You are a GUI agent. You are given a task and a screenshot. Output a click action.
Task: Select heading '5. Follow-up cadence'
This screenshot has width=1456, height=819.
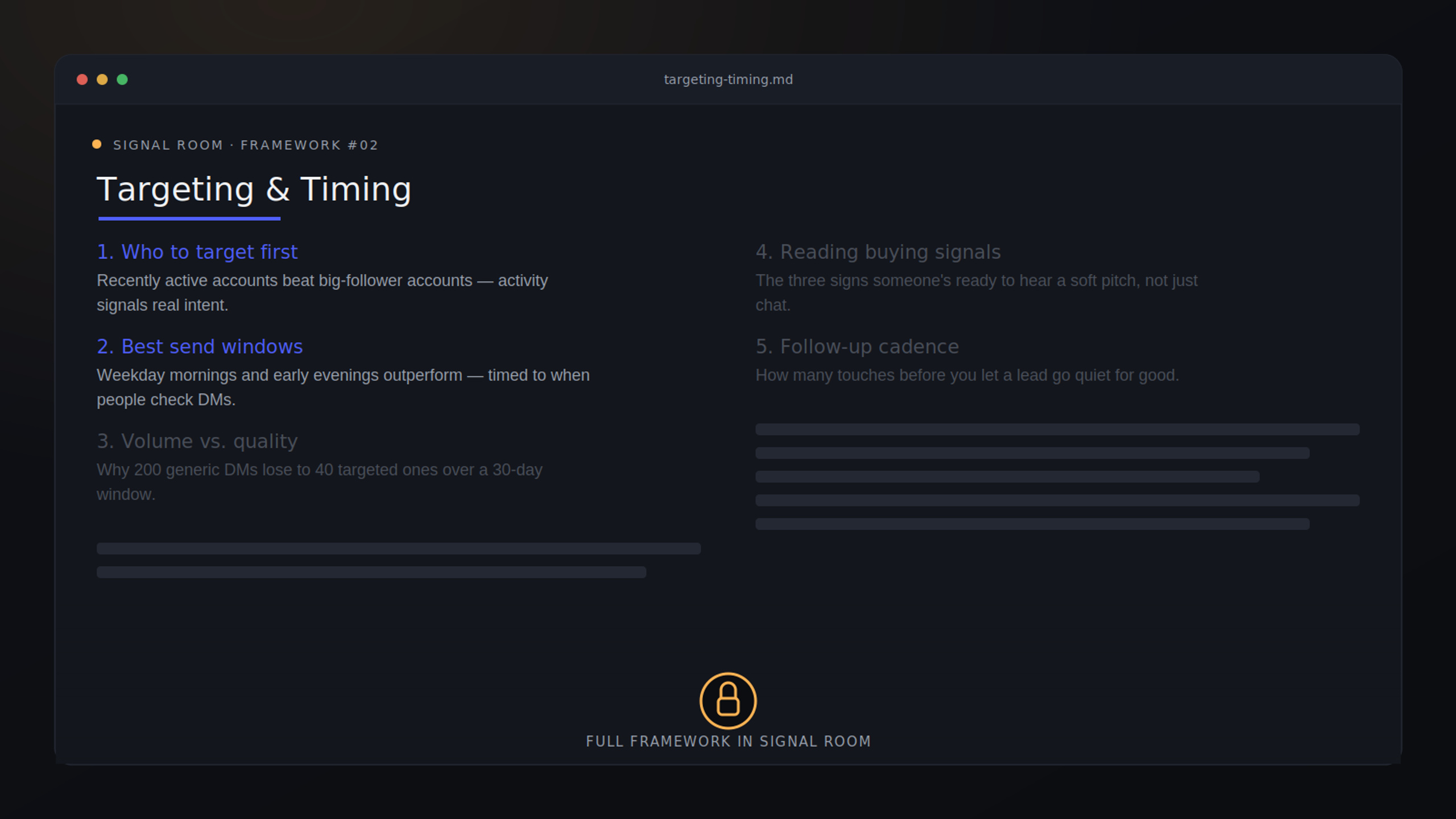coord(857,346)
